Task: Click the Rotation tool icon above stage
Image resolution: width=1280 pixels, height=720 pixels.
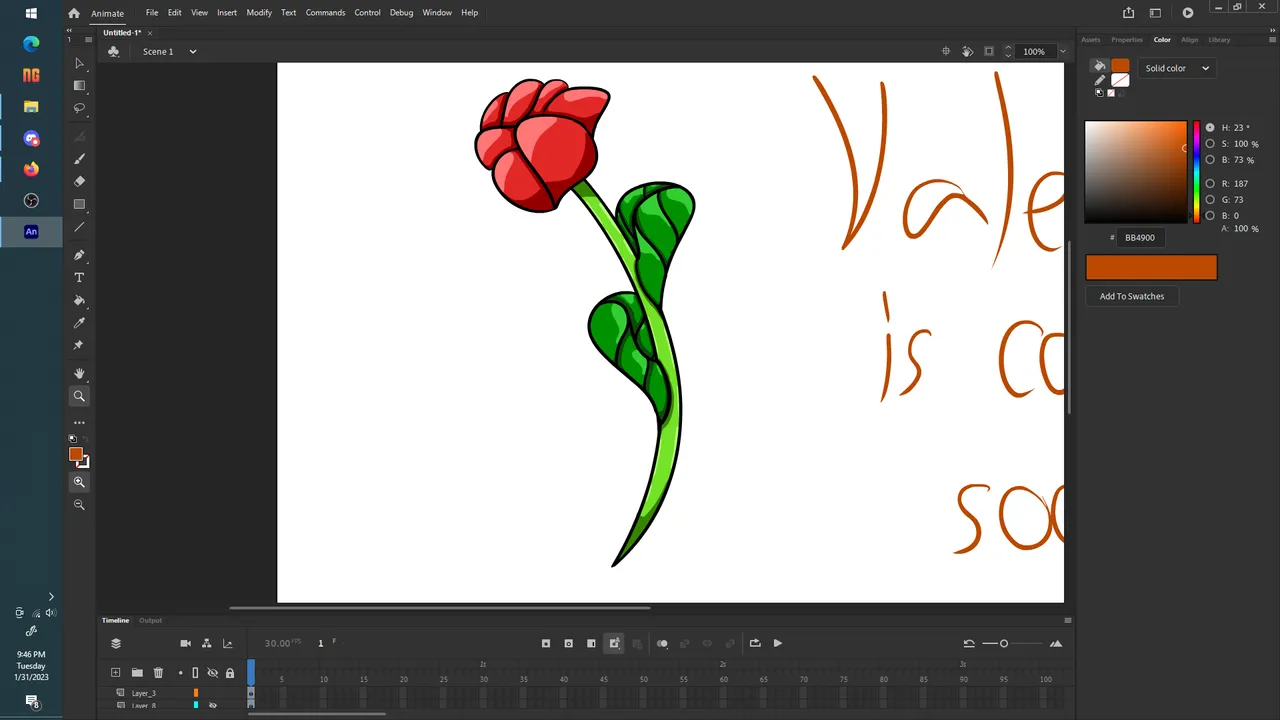Action: pyautogui.click(x=967, y=51)
